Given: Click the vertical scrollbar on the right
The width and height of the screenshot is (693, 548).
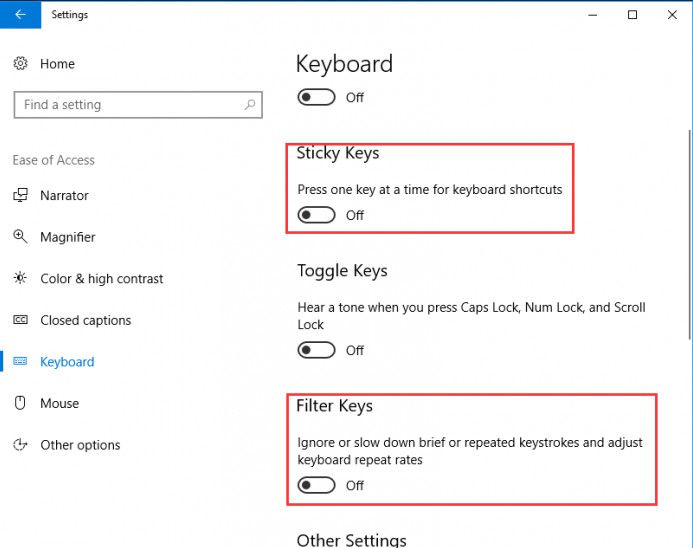Looking at the screenshot, I should click(689, 234).
